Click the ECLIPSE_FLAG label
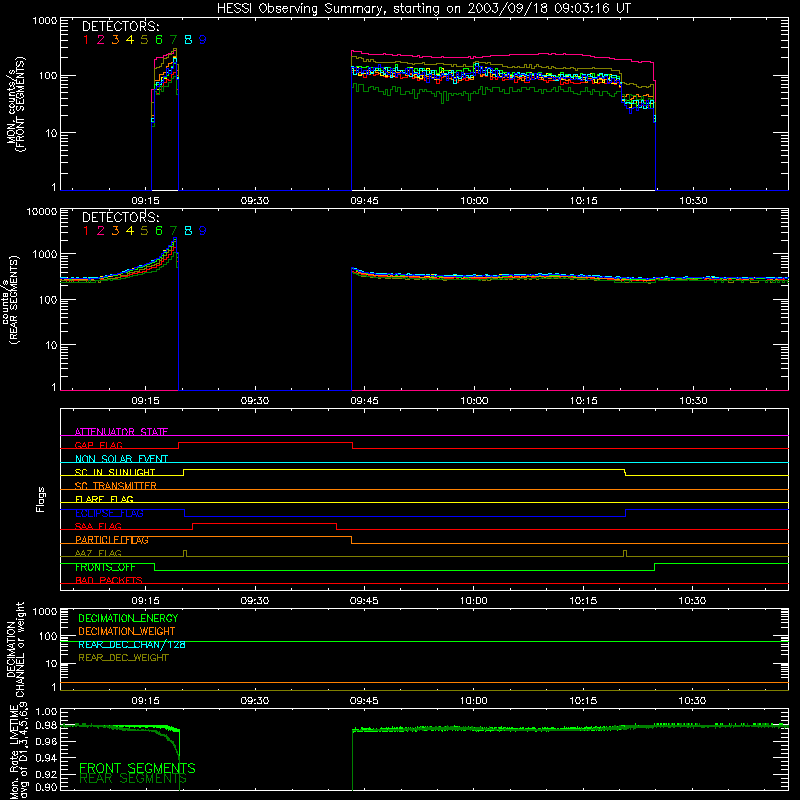Image resolution: width=800 pixels, height=800 pixels. coord(109,513)
